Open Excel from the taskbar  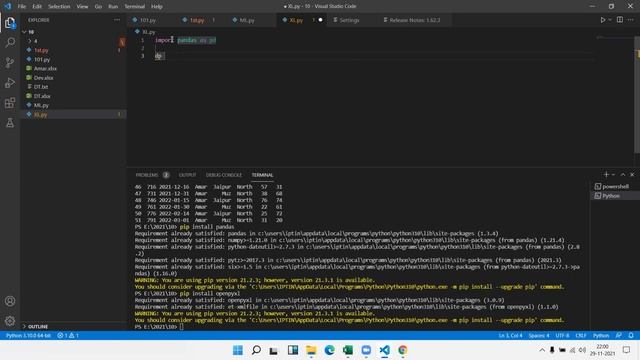point(348,350)
